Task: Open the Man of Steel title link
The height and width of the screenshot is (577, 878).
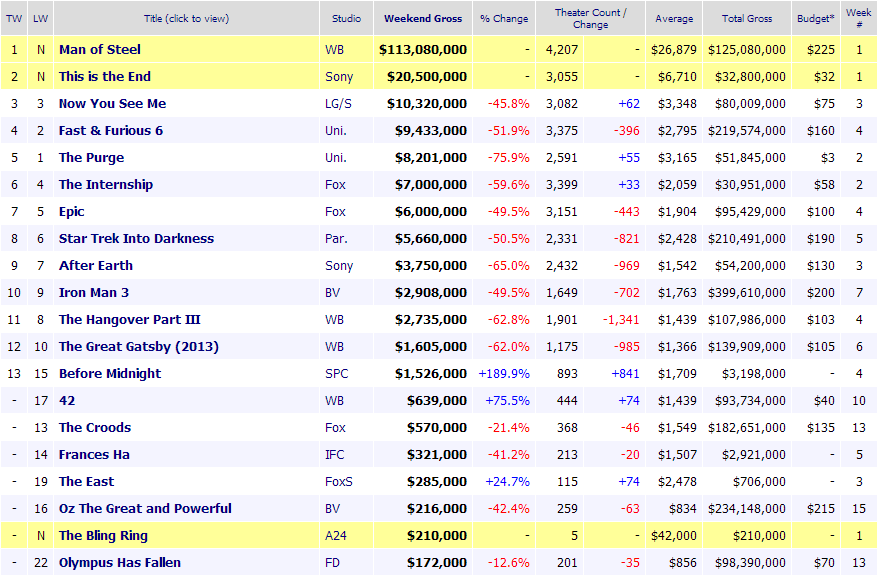Action: [100, 49]
